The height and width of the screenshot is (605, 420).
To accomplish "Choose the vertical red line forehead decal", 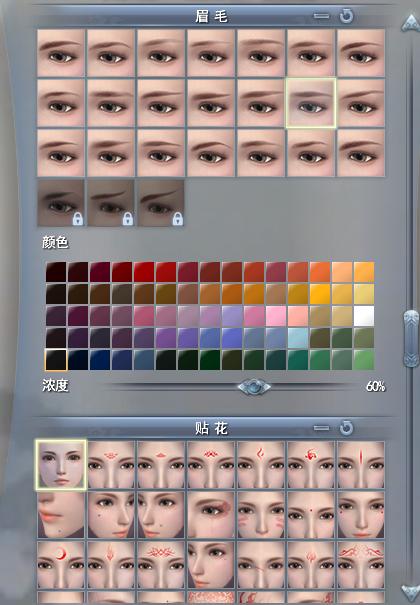I will 361,465.
